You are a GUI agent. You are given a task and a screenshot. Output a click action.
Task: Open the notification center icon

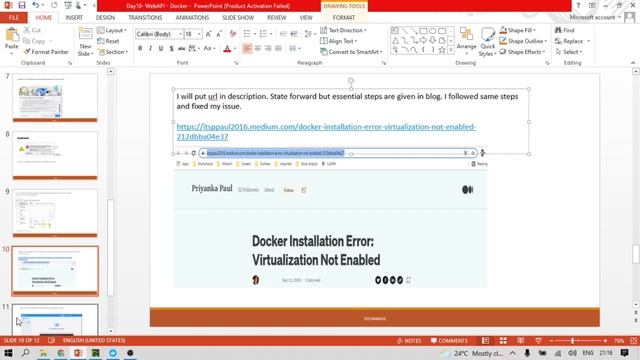(x=624, y=353)
